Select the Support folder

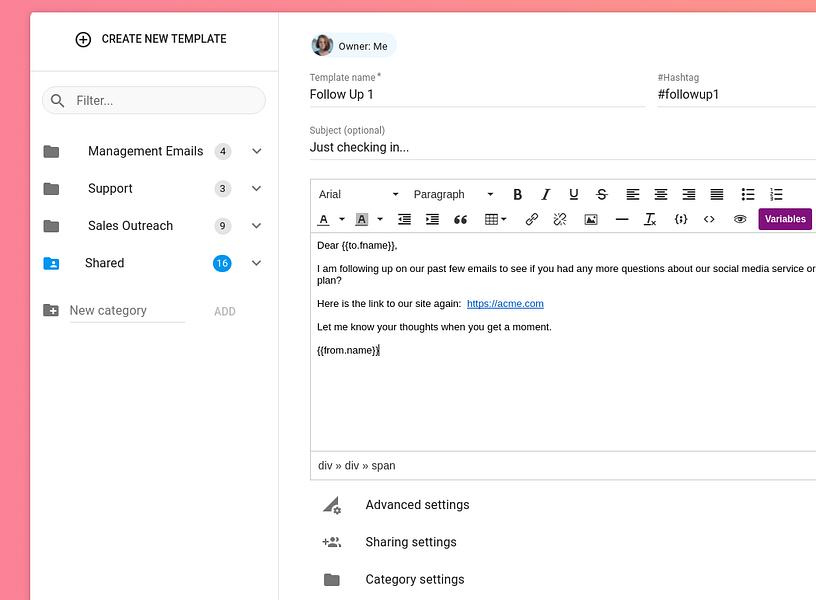click(x=110, y=189)
